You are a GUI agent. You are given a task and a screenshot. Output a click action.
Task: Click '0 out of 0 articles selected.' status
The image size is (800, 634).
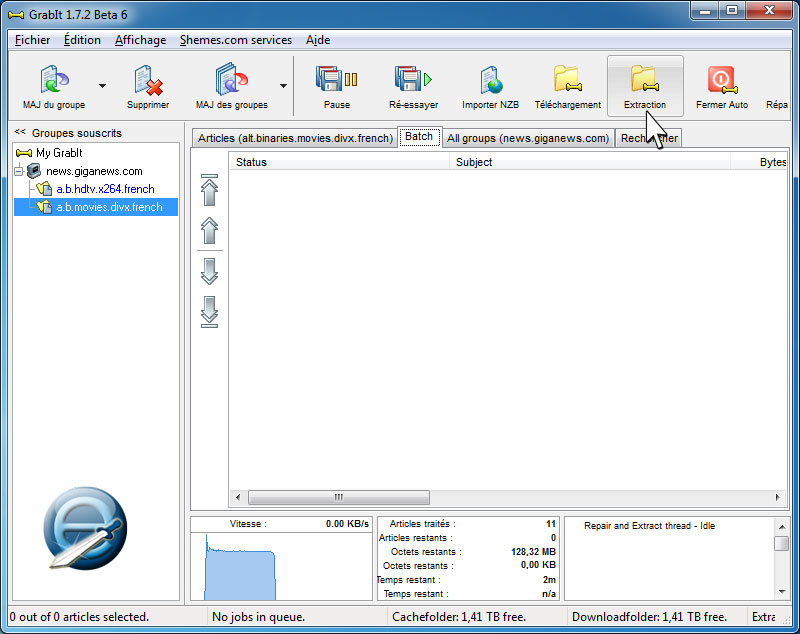(79, 617)
